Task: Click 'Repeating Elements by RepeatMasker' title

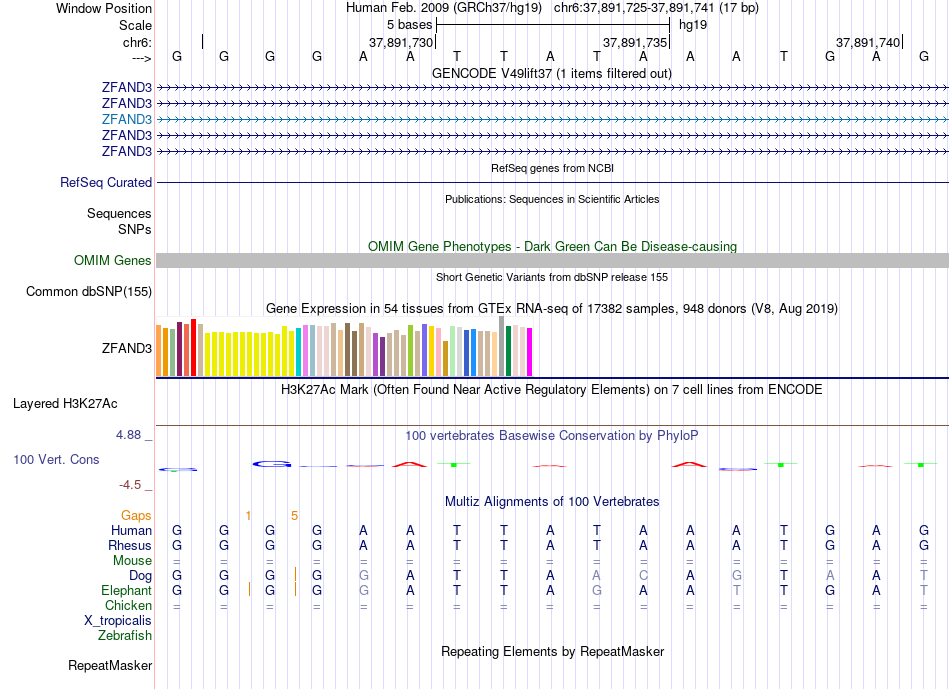Action: (552, 651)
